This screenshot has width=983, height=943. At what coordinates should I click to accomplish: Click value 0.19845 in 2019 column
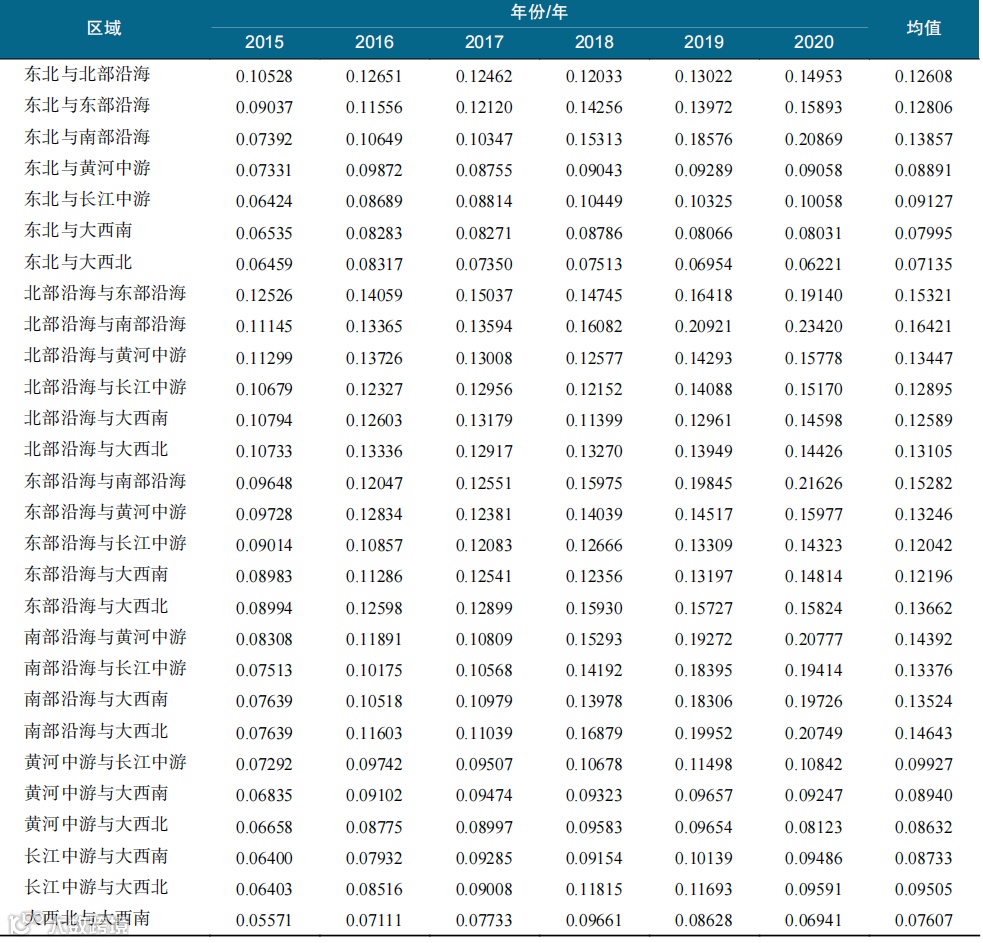click(x=703, y=483)
